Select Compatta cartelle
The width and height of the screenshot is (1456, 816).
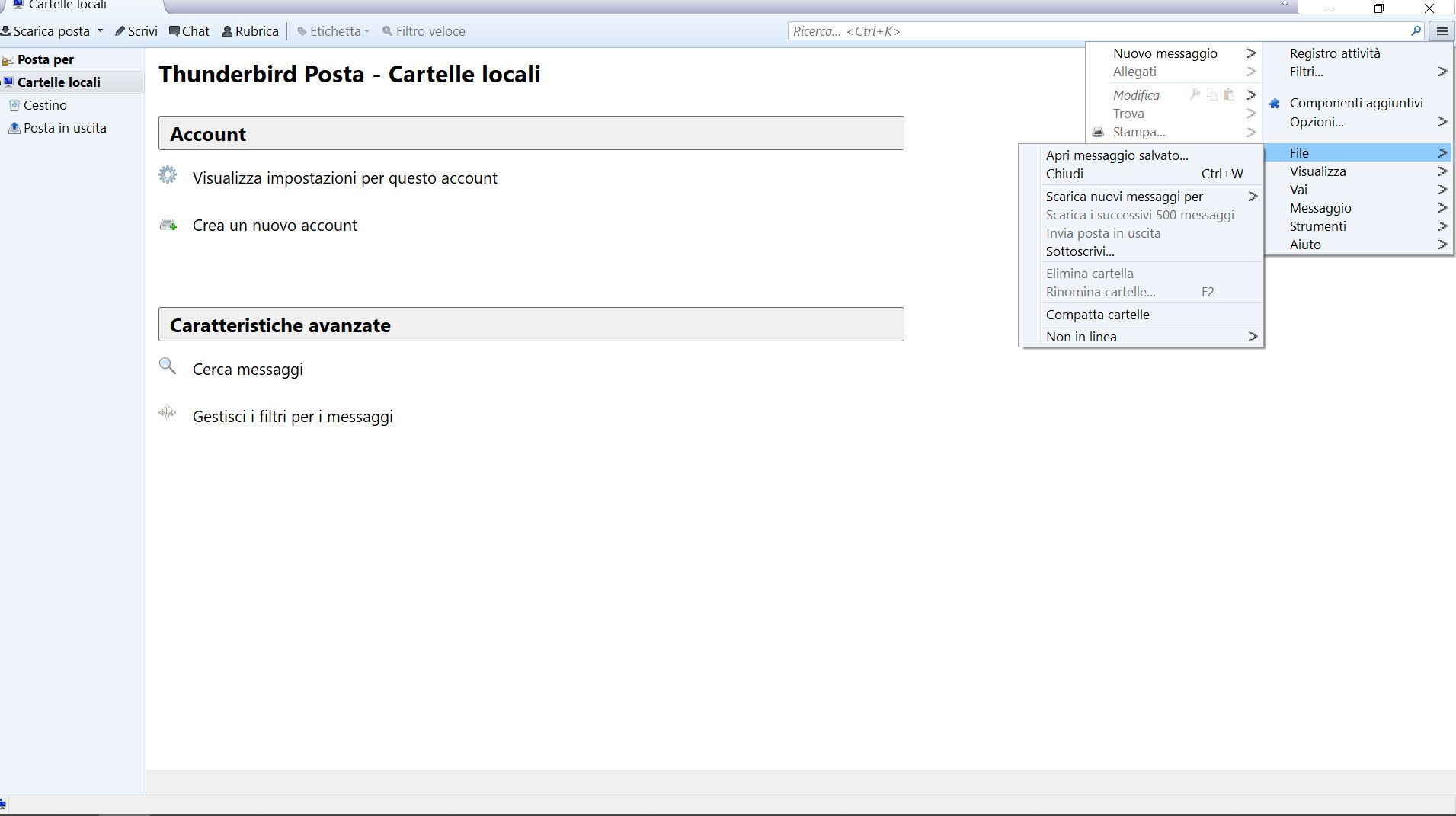coord(1141,315)
